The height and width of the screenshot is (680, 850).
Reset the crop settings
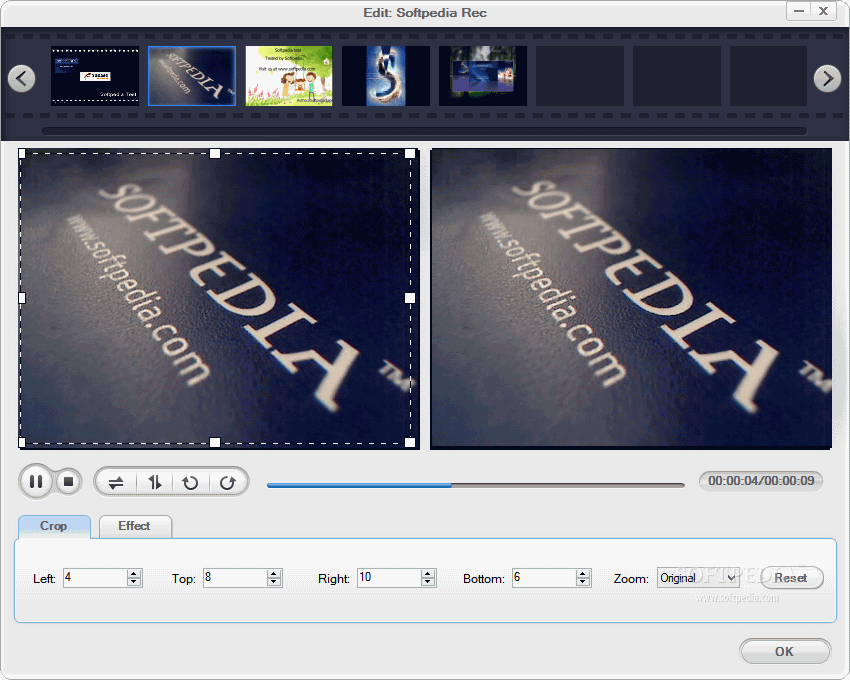(x=791, y=578)
